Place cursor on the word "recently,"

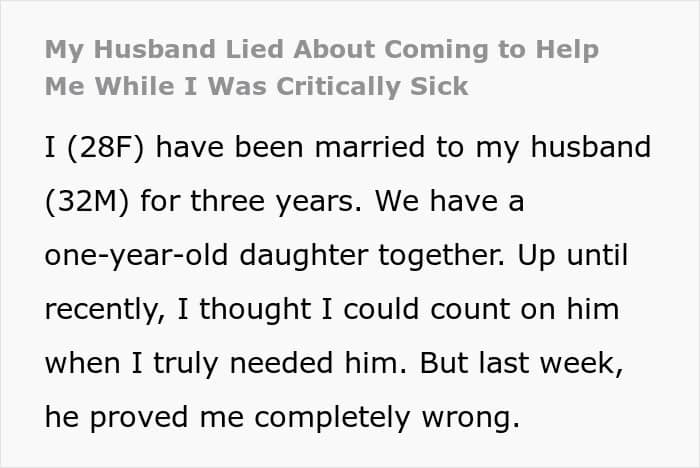coord(105,310)
